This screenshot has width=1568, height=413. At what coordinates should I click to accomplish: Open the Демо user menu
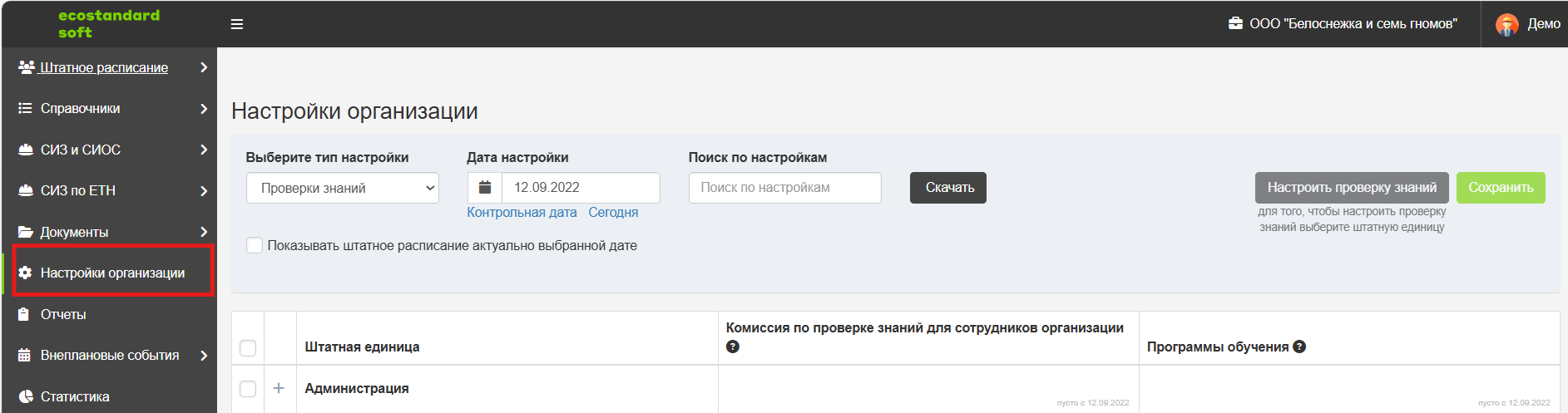[1528, 24]
